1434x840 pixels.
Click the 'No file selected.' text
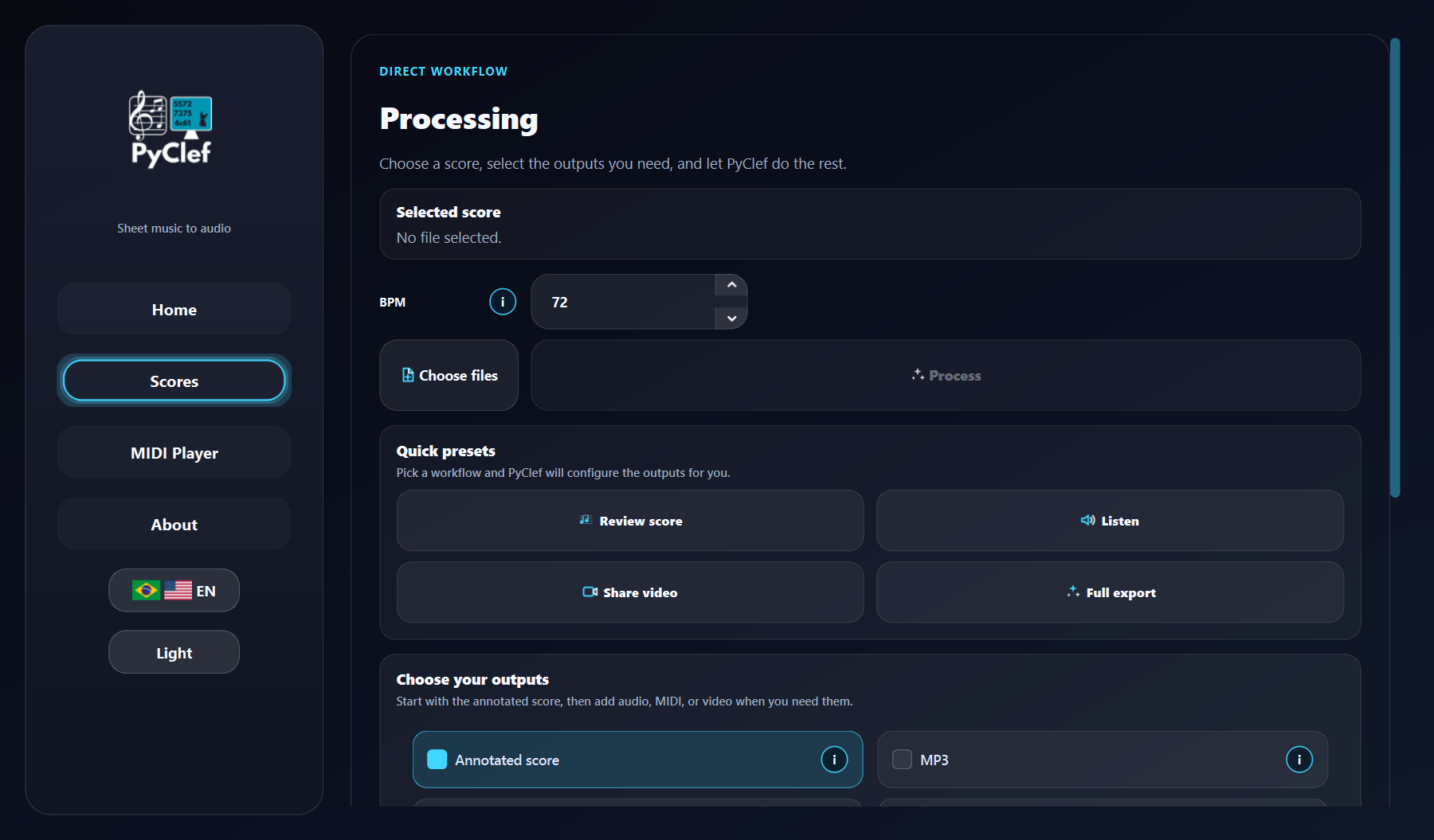[x=449, y=238]
